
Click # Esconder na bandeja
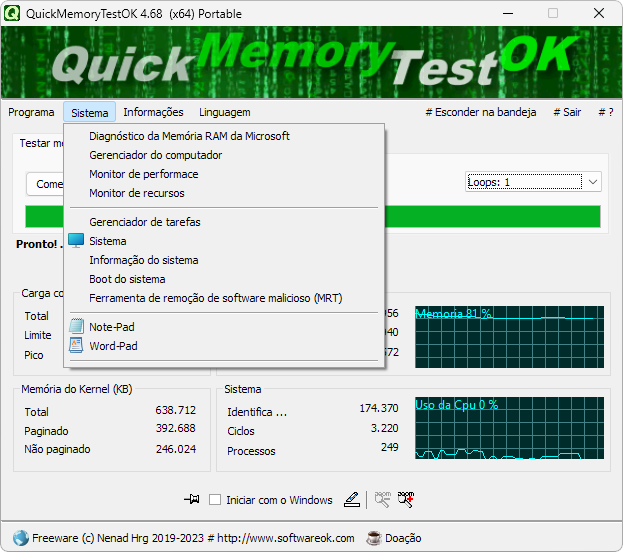pos(480,112)
